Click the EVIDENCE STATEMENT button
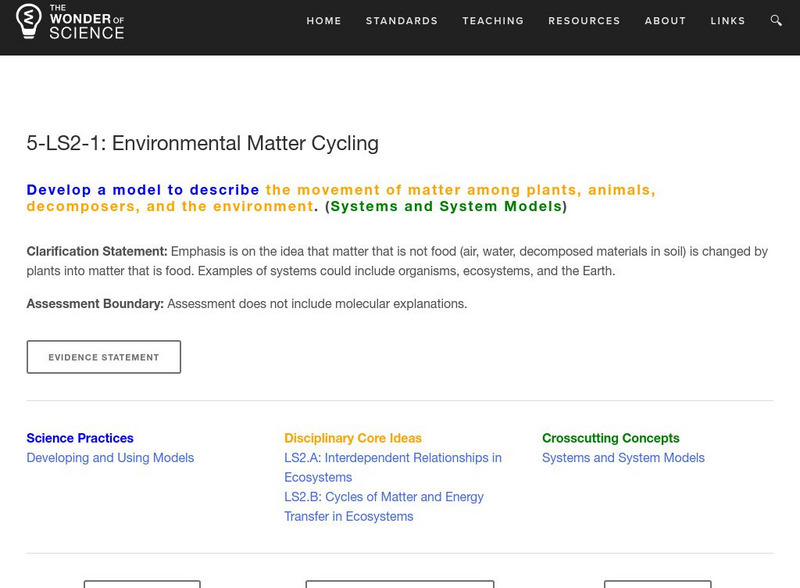The width and height of the screenshot is (800, 588). tap(104, 356)
